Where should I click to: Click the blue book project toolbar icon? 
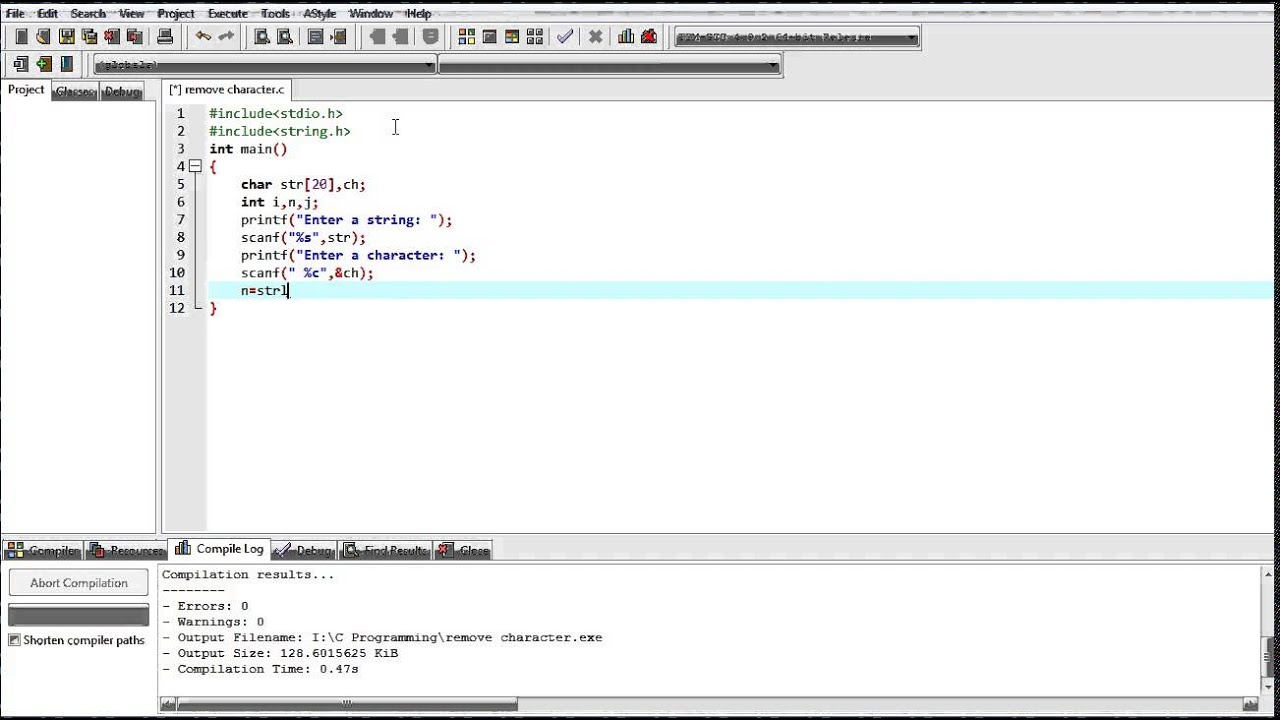tap(67, 65)
